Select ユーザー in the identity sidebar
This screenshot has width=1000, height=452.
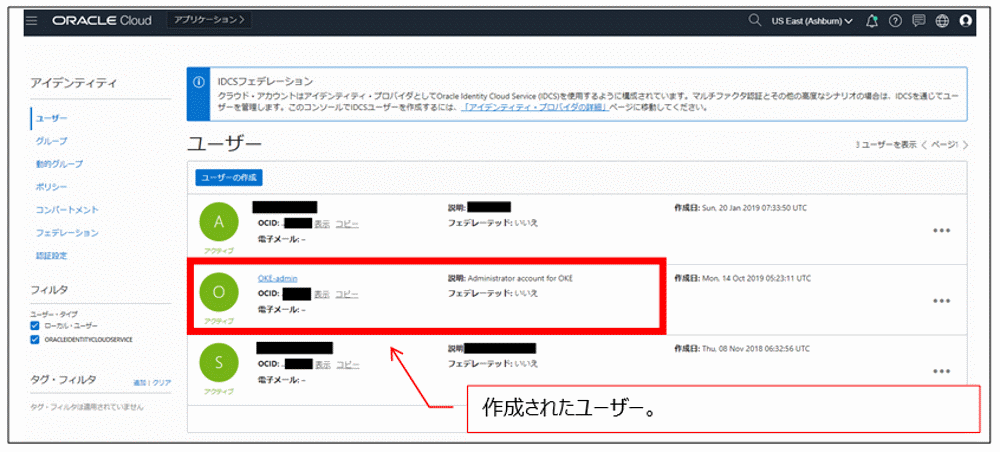pos(52,119)
